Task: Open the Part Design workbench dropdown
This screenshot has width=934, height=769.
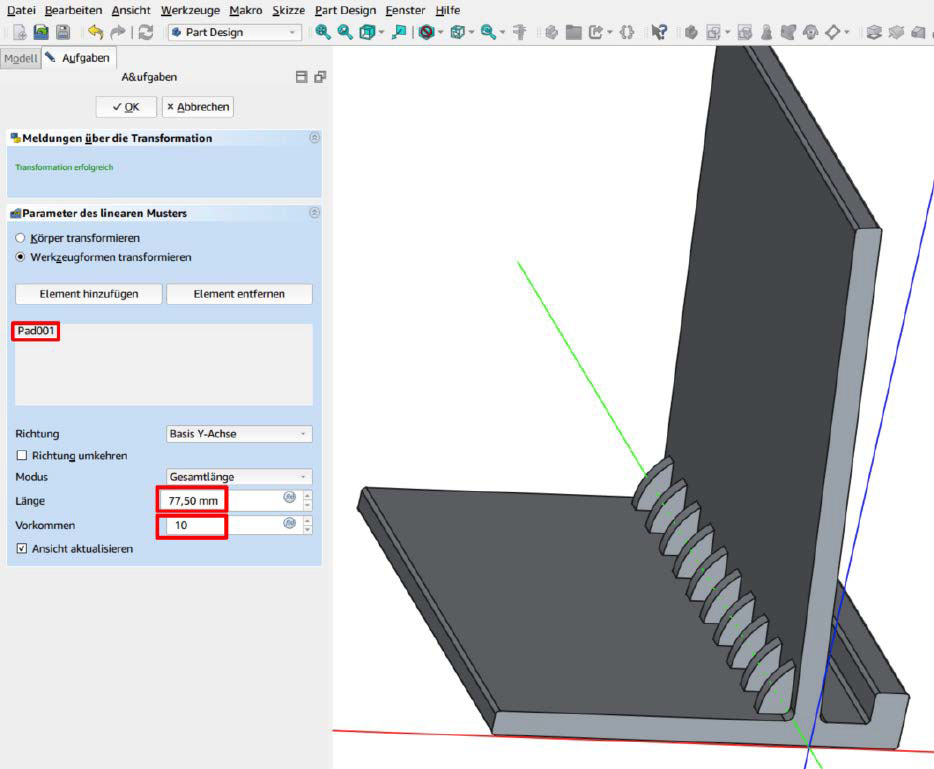Action: tap(235, 32)
